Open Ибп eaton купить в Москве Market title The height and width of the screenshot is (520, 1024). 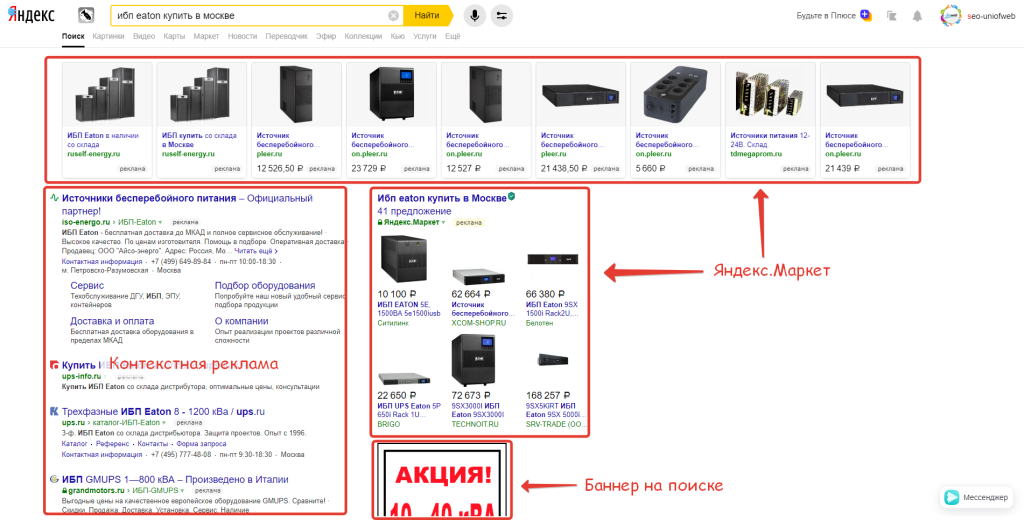coord(442,198)
